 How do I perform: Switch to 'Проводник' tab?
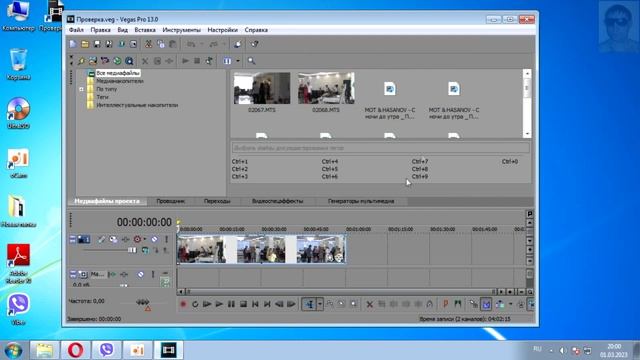click(x=171, y=201)
